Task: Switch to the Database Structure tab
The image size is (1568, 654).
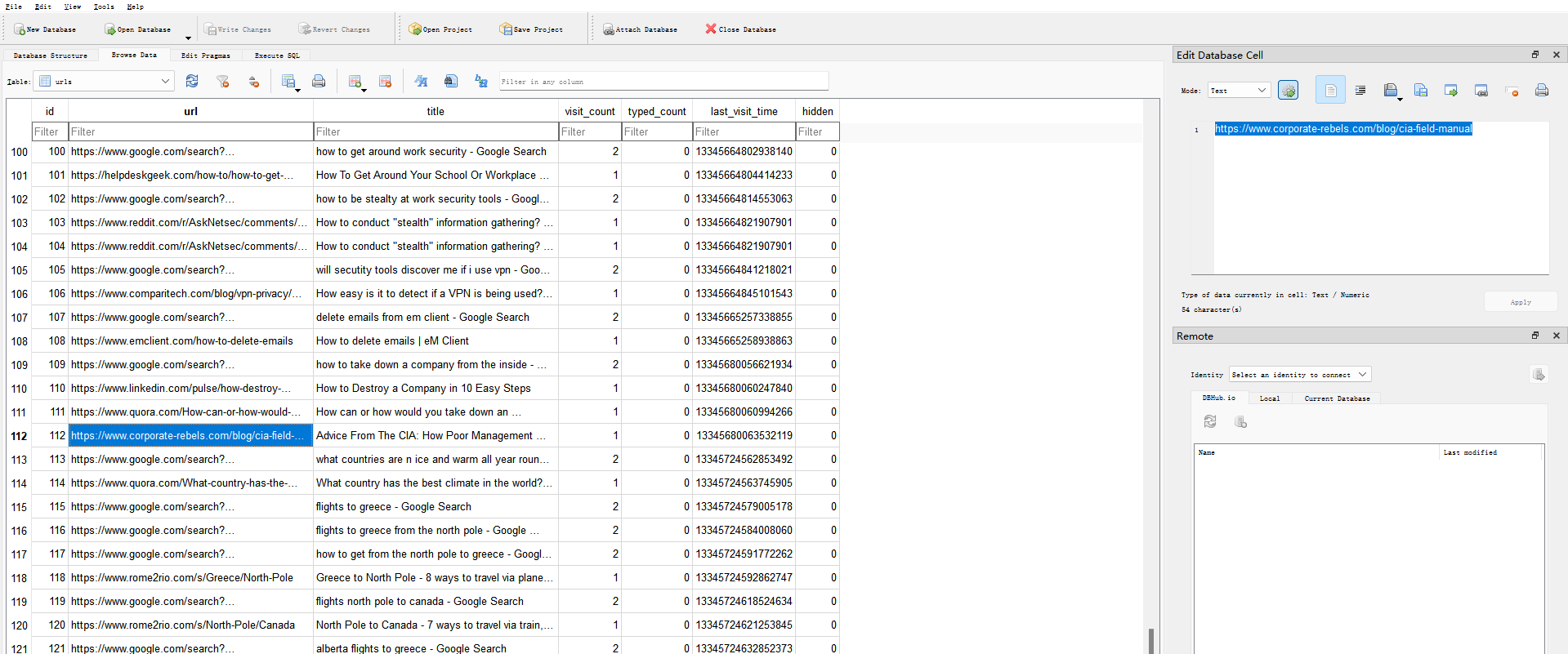Action: click(x=51, y=56)
